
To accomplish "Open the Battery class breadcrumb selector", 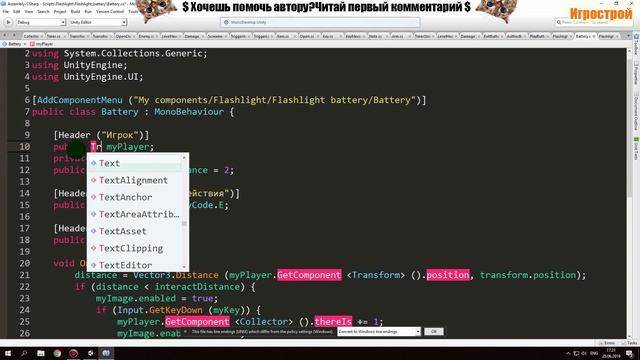I will [14, 44].
